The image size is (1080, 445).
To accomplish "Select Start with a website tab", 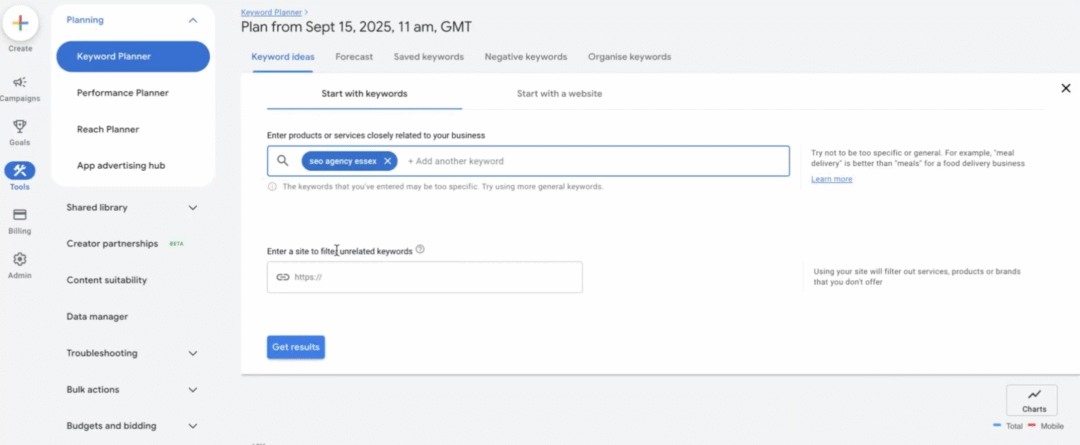I will 559,94.
